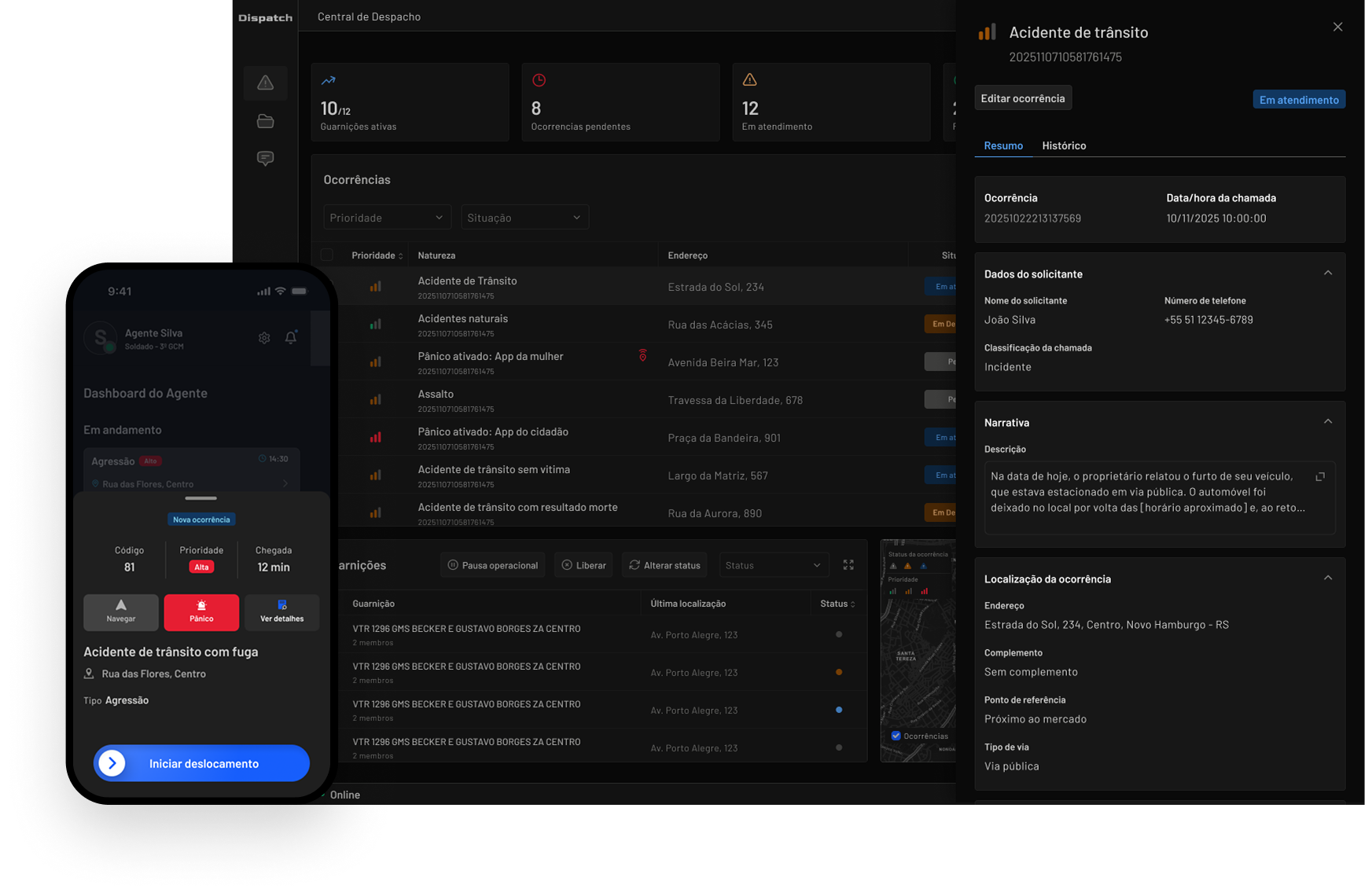The image size is (1365, 896).
Task: Click the Online status indicator
Action: [340, 795]
